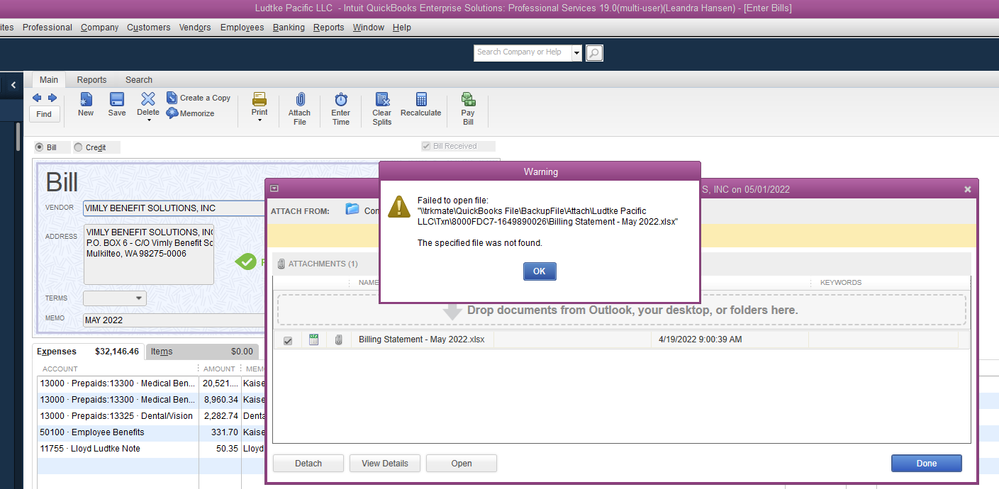The height and width of the screenshot is (489, 999).
Task: Expand the Terms dropdown
Action: pyautogui.click(x=139, y=298)
